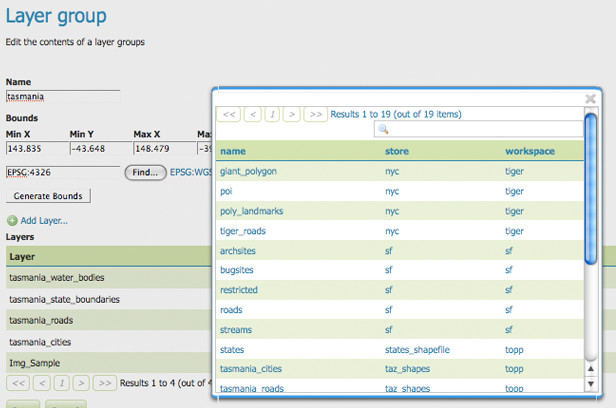
Task: Focus the Min Y input field
Action: [101, 148]
